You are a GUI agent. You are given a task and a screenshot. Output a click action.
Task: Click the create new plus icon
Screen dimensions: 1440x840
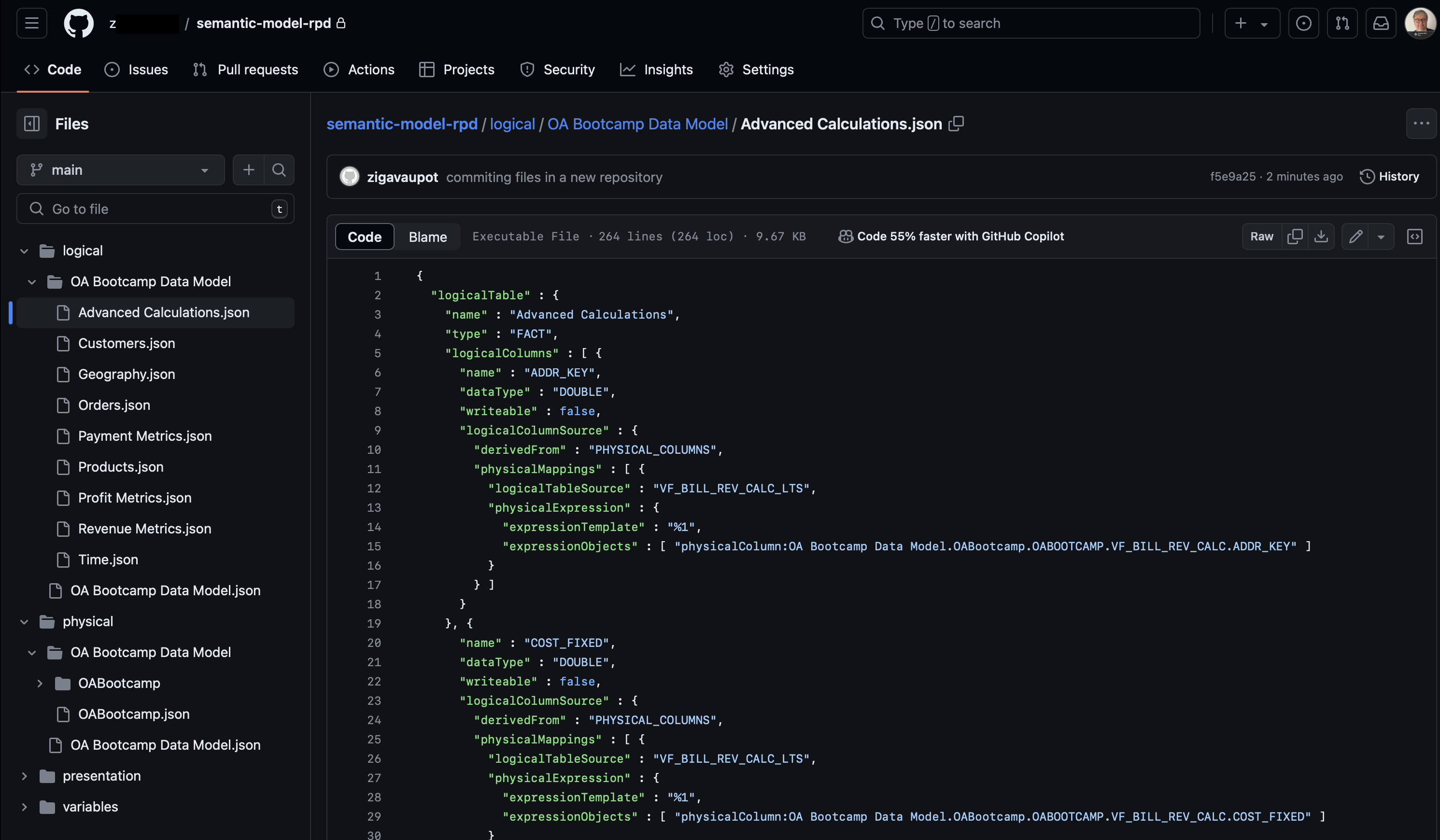click(x=1241, y=24)
